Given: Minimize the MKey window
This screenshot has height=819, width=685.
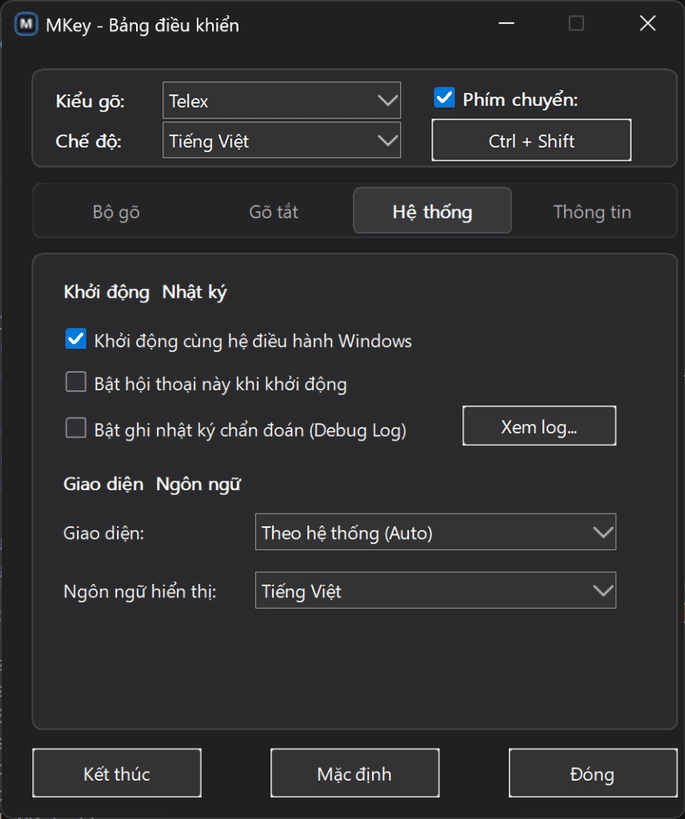Looking at the screenshot, I should coord(506,24).
